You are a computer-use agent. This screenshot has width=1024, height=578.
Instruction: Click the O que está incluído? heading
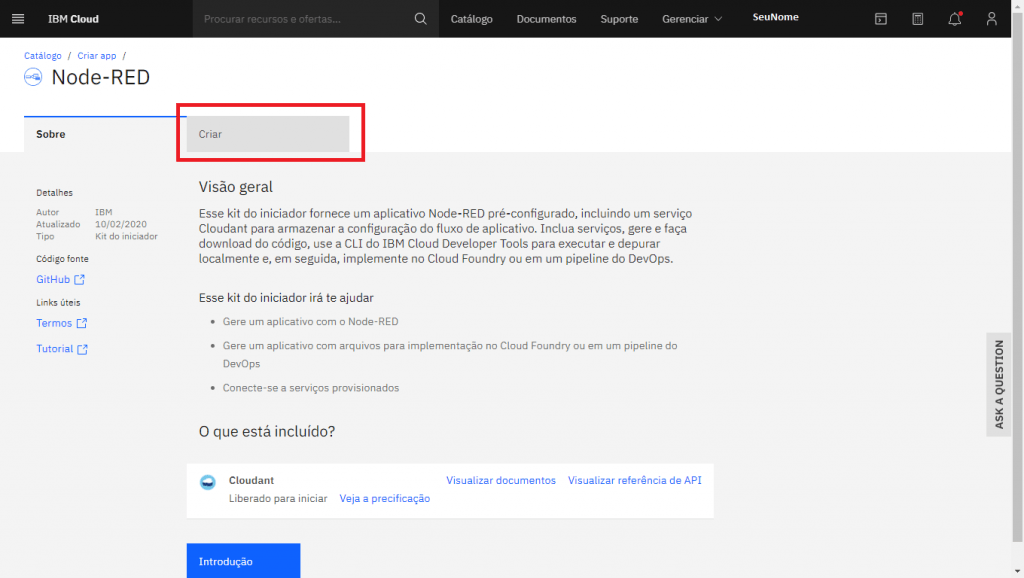[x=266, y=432]
